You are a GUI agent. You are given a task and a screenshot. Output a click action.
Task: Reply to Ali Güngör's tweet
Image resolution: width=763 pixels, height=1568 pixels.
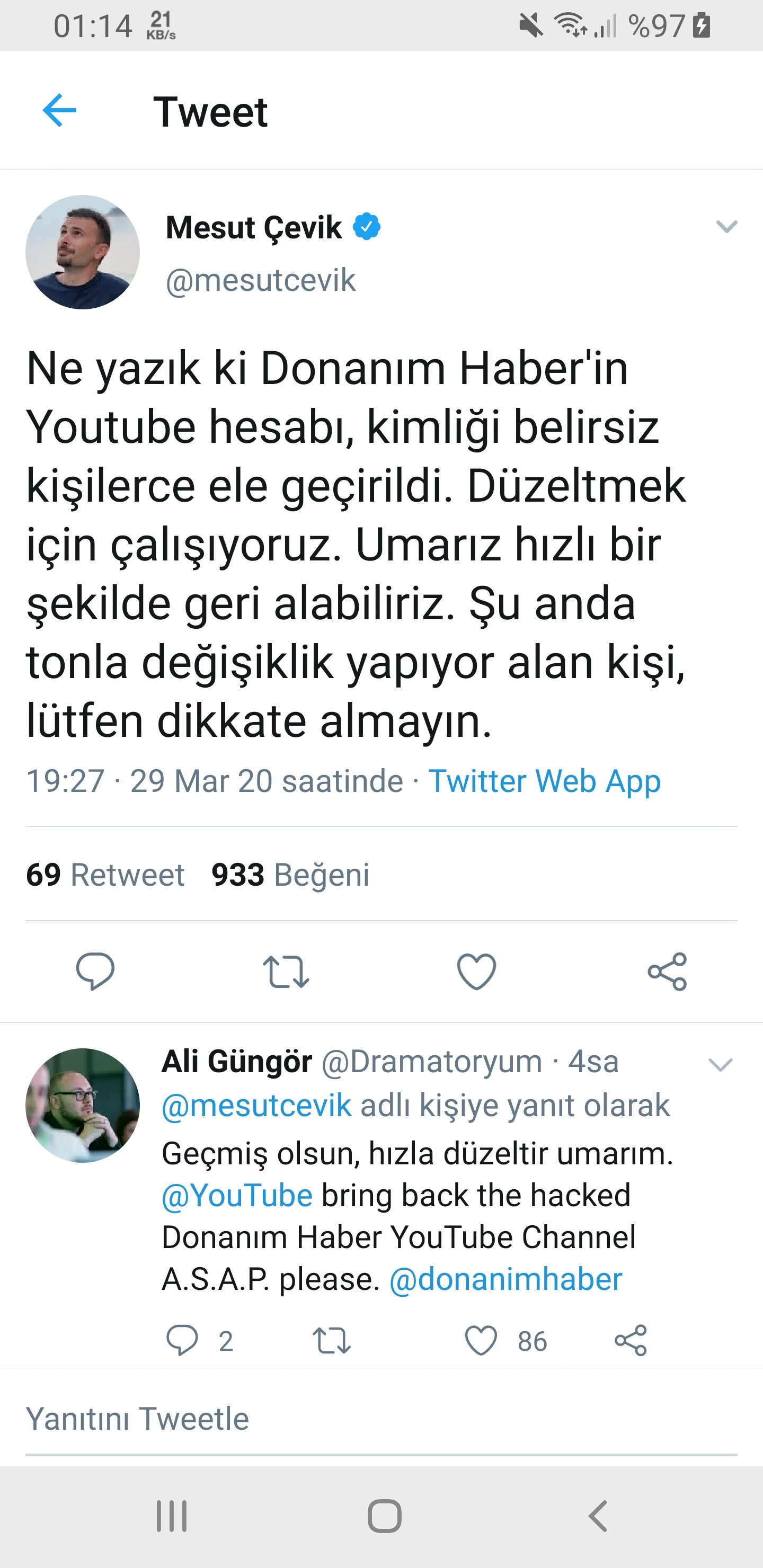pyautogui.click(x=182, y=1340)
